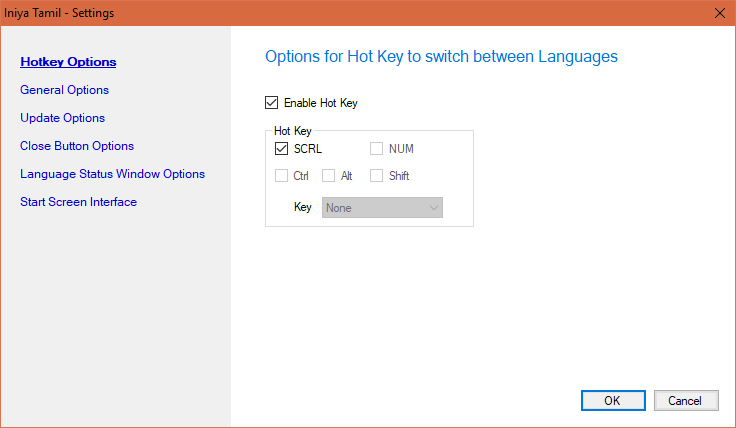Open the Hotkey Options section
This screenshot has width=736, height=428.
tap(68, 62)
